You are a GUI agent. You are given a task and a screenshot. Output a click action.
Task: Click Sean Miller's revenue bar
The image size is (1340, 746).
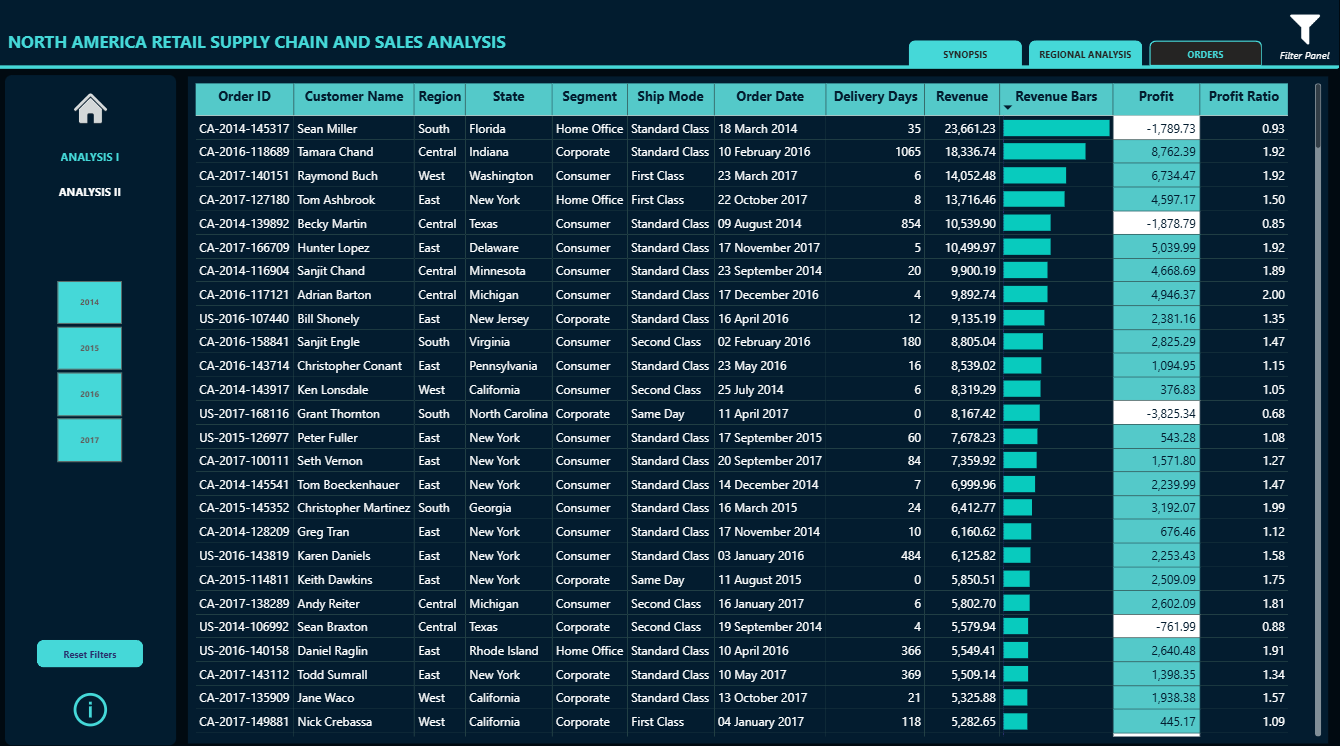point(1056,128)
